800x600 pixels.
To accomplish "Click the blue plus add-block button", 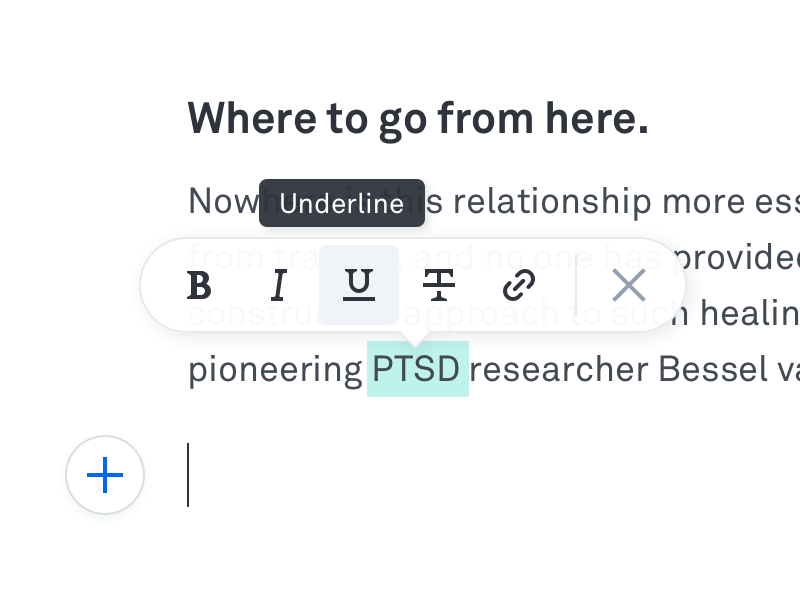I will [x=105, y=475].
